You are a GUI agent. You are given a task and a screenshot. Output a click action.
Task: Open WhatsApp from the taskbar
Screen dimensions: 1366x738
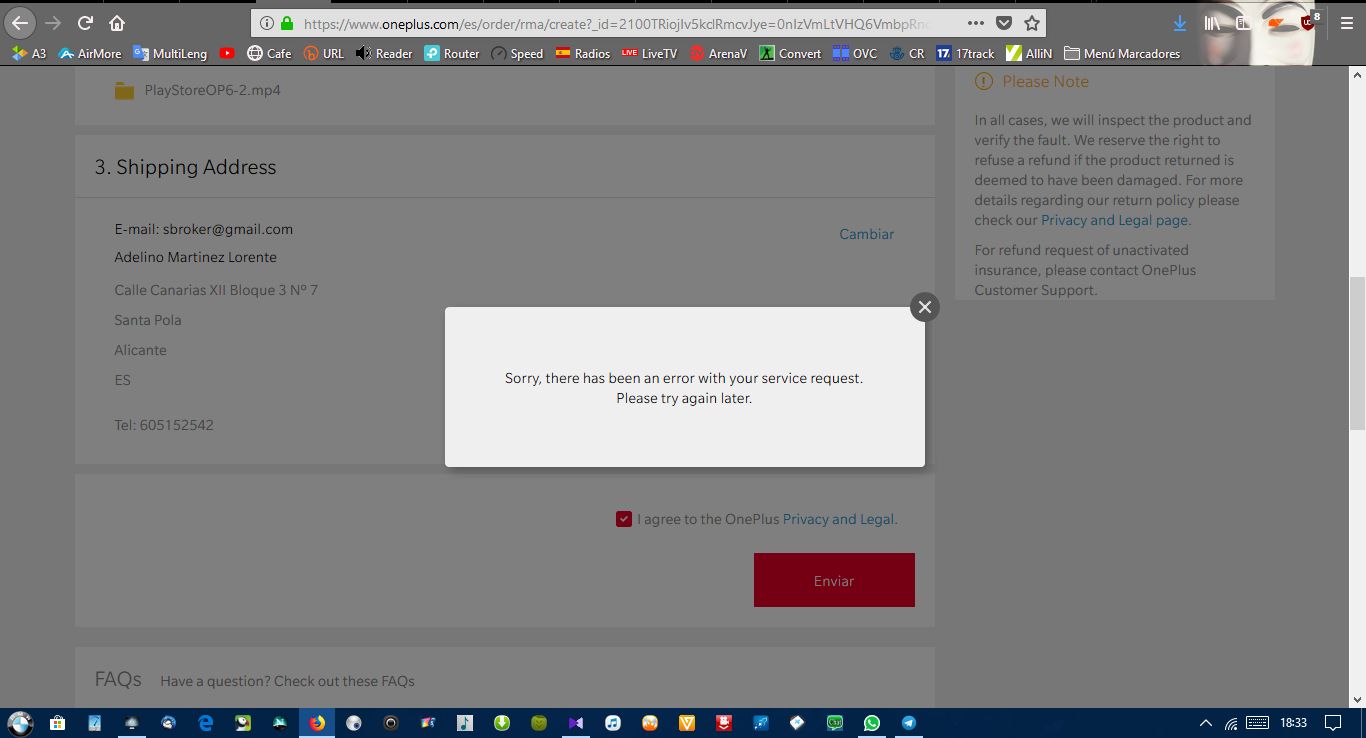click(872, 722)
